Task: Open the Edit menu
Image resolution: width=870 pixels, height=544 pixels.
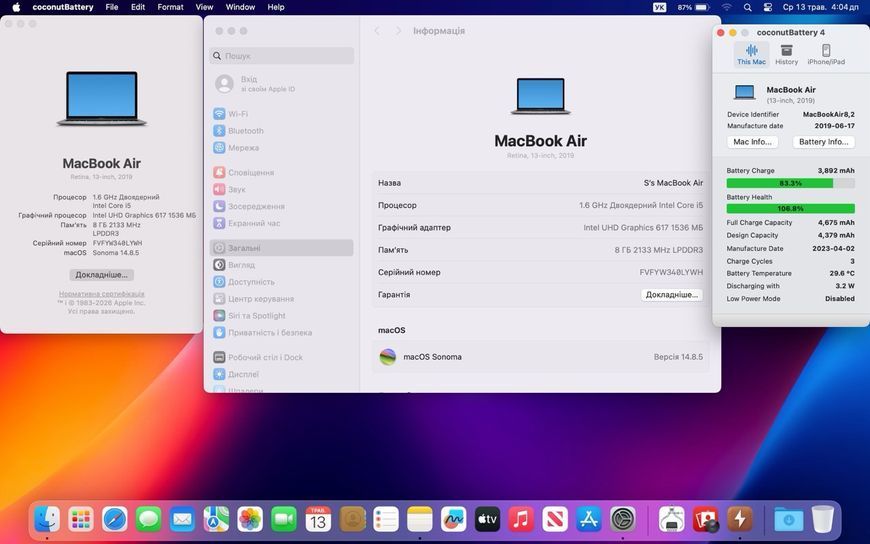Action: click(x=138, y=7)
